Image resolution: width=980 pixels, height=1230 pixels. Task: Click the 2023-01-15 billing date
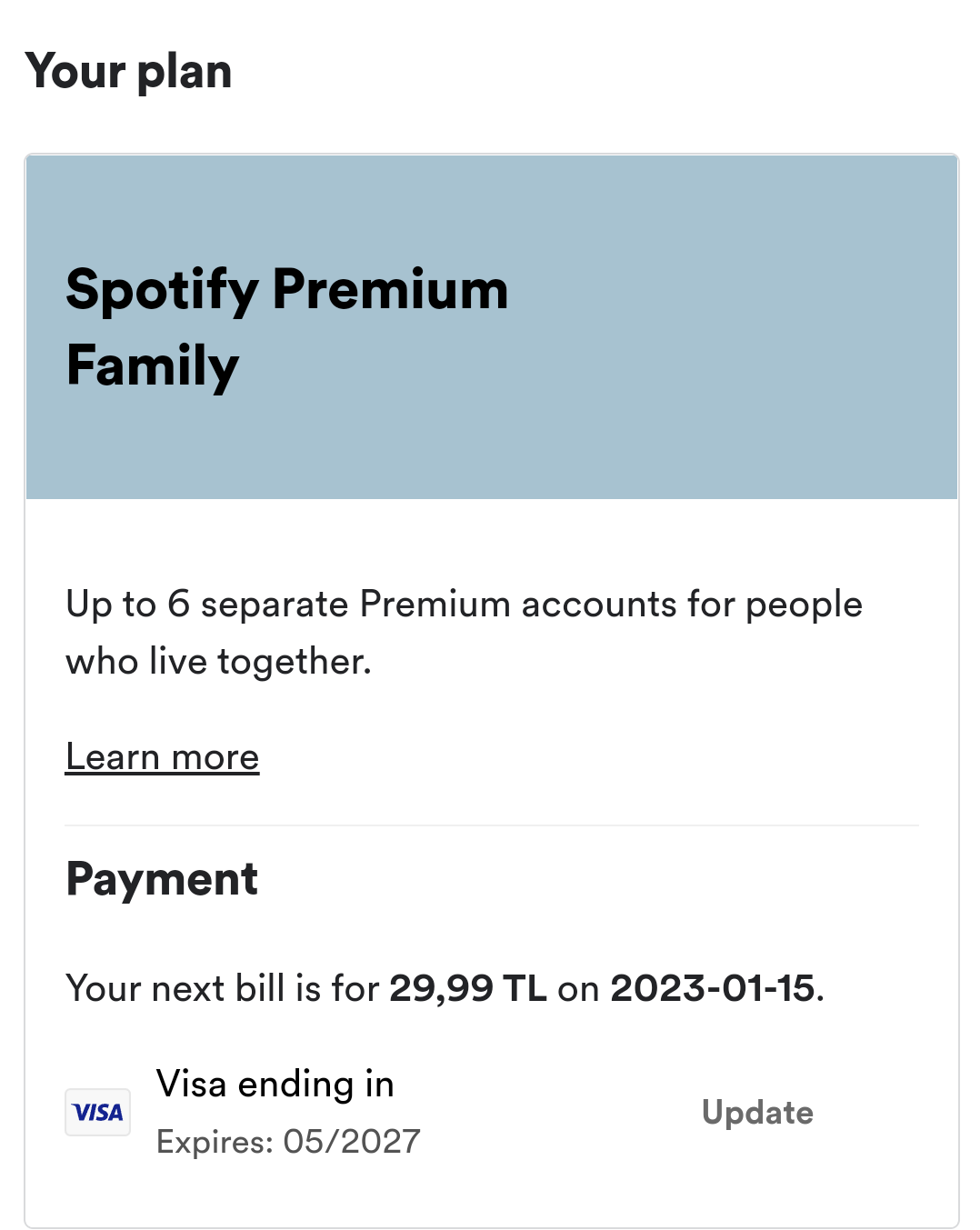pyautogui.click(x=712, y=988)
